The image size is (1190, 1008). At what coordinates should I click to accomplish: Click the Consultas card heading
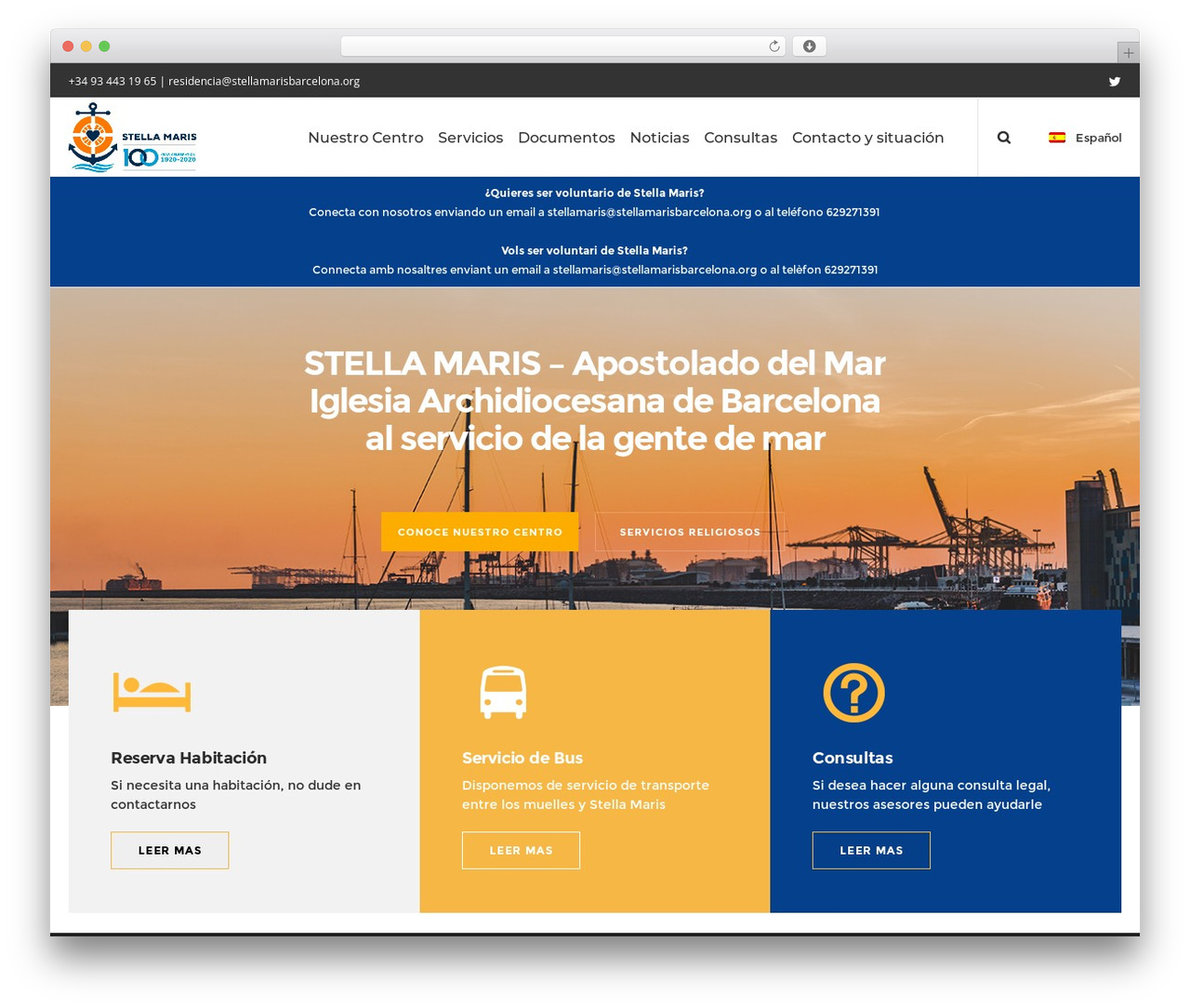coord(853,758)
